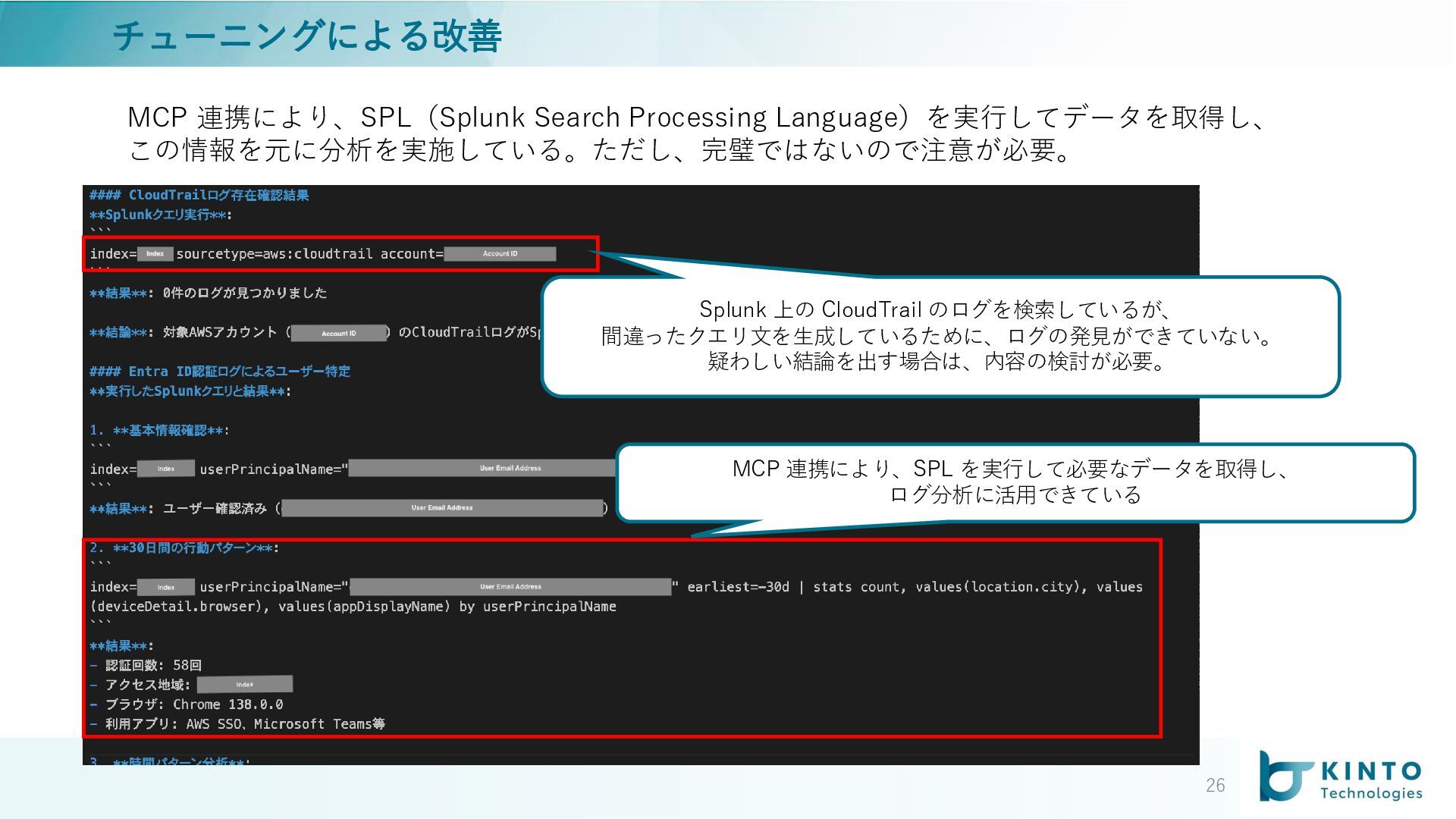Click the callout about 間違ったクエリ文
1456x819 pixels.
coord(939,335)
